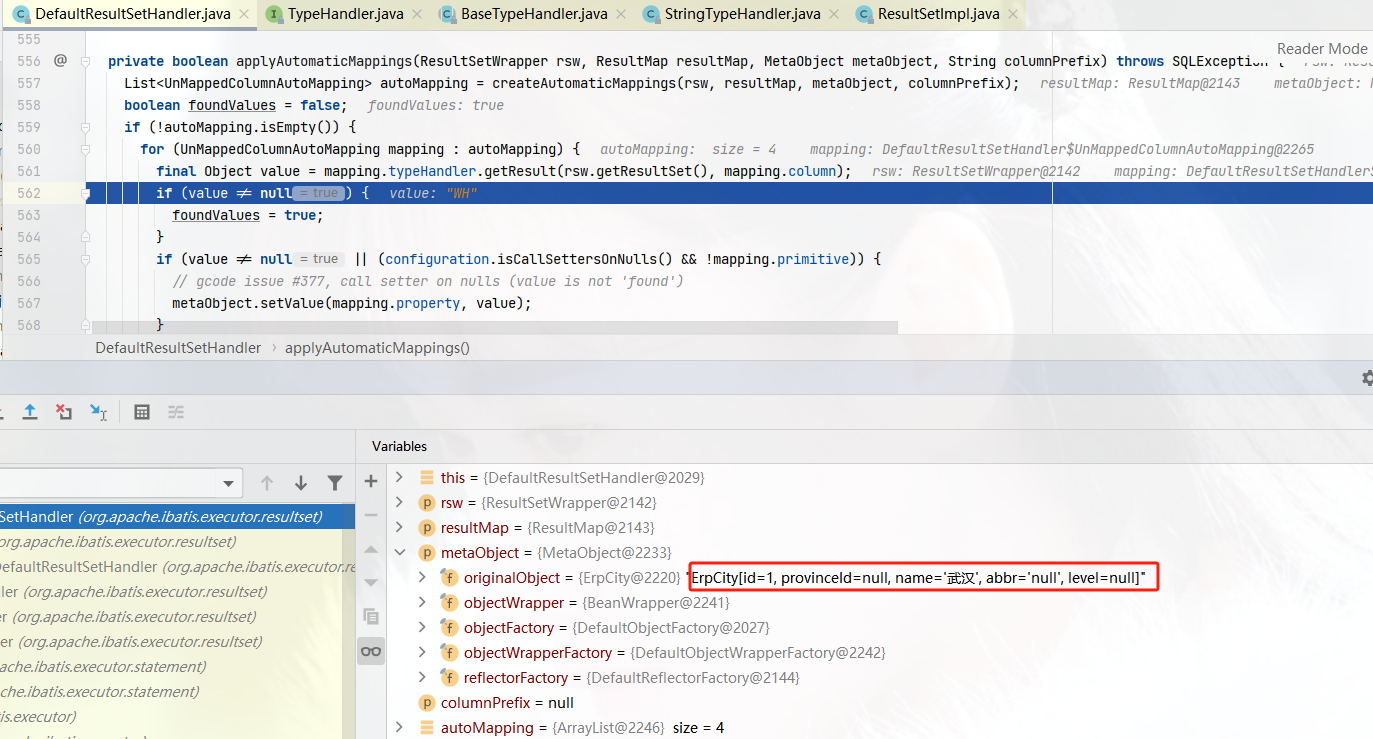Expand the 'this' variable node
The image size is (1373, 739).
[400, 478]
